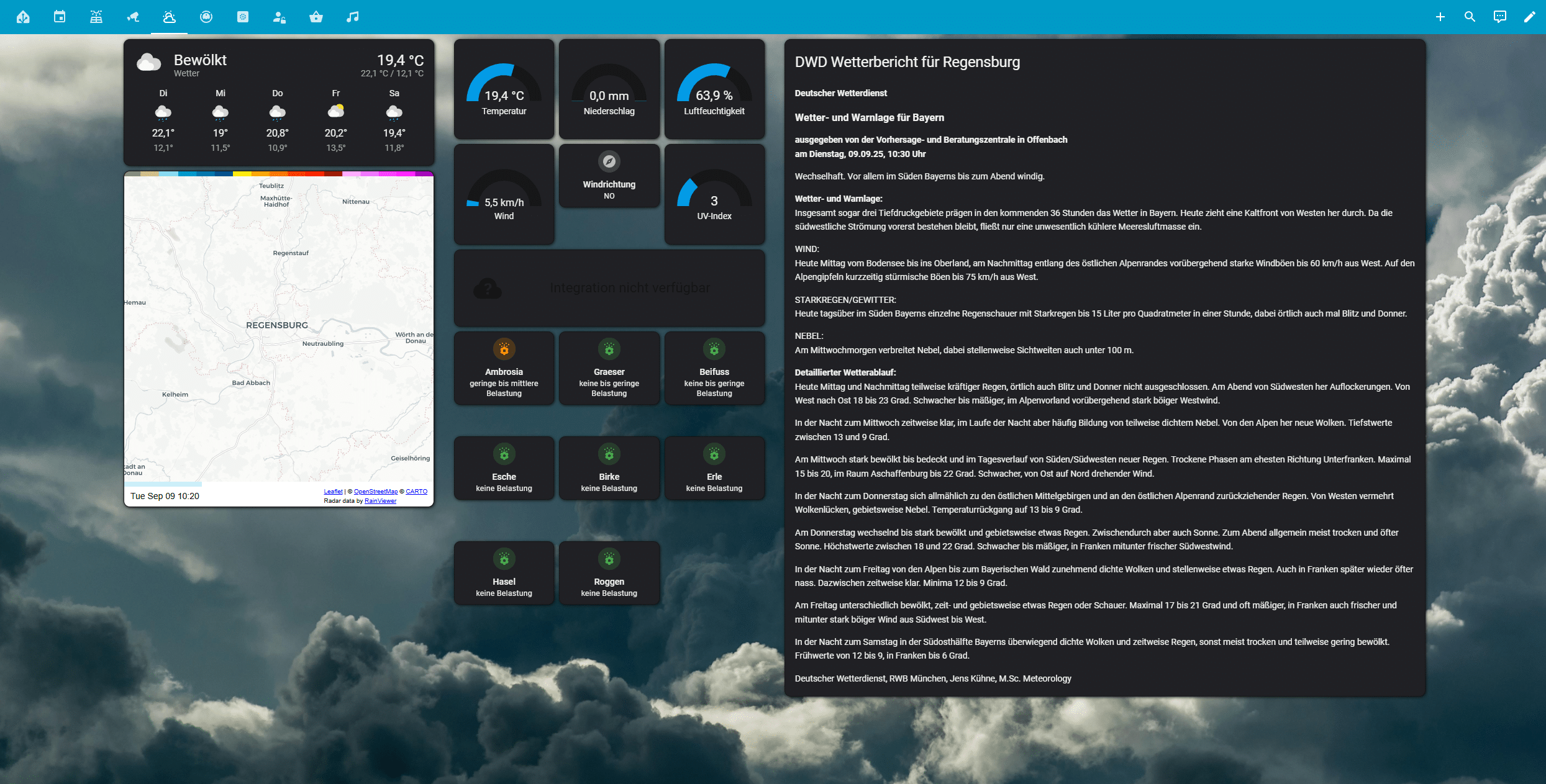Open the person lock access tab
Viewport: 1546px width, 784px height.
click(x=280, y=17)
